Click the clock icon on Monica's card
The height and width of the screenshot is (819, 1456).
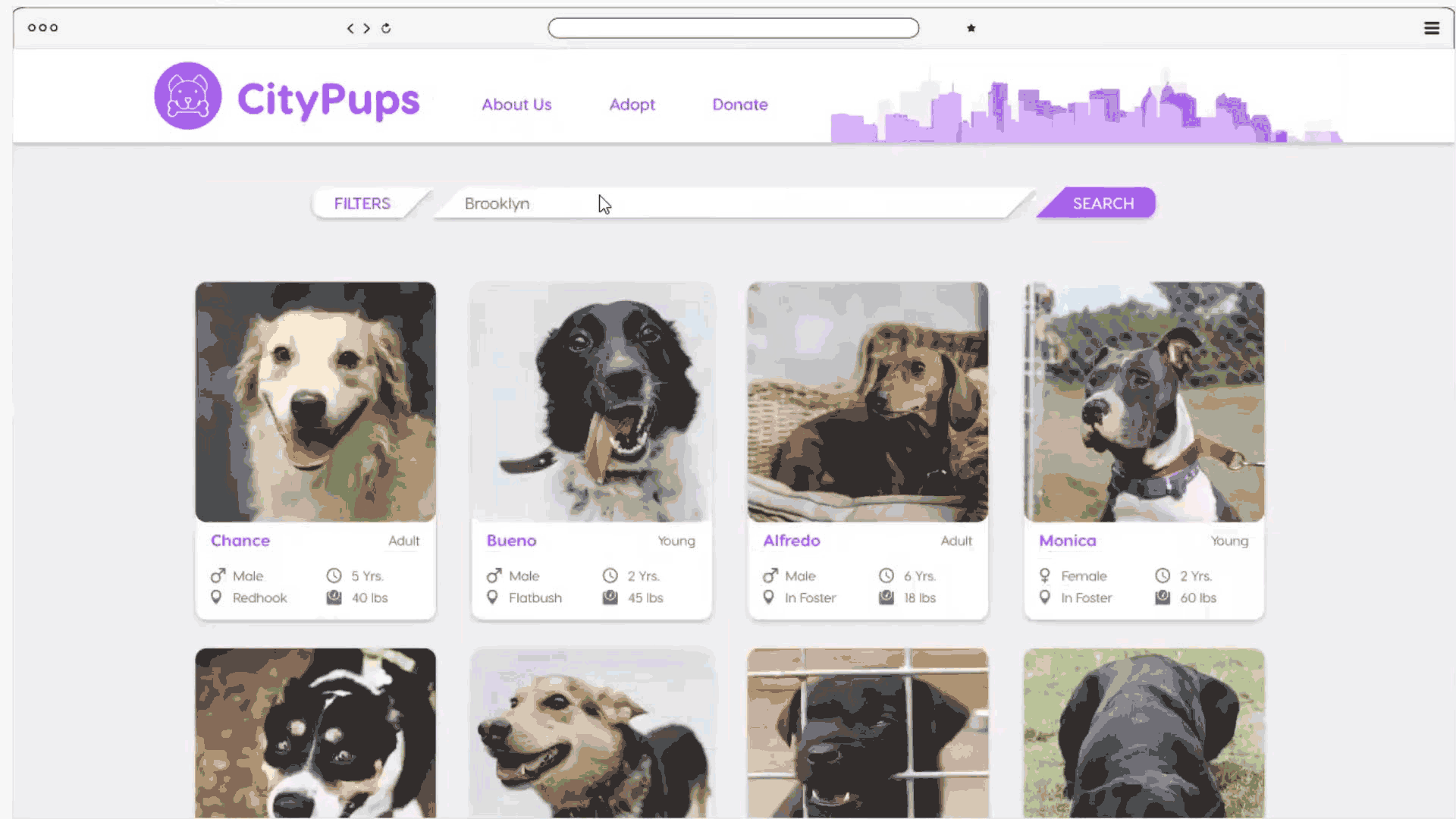coord(1162,576)
